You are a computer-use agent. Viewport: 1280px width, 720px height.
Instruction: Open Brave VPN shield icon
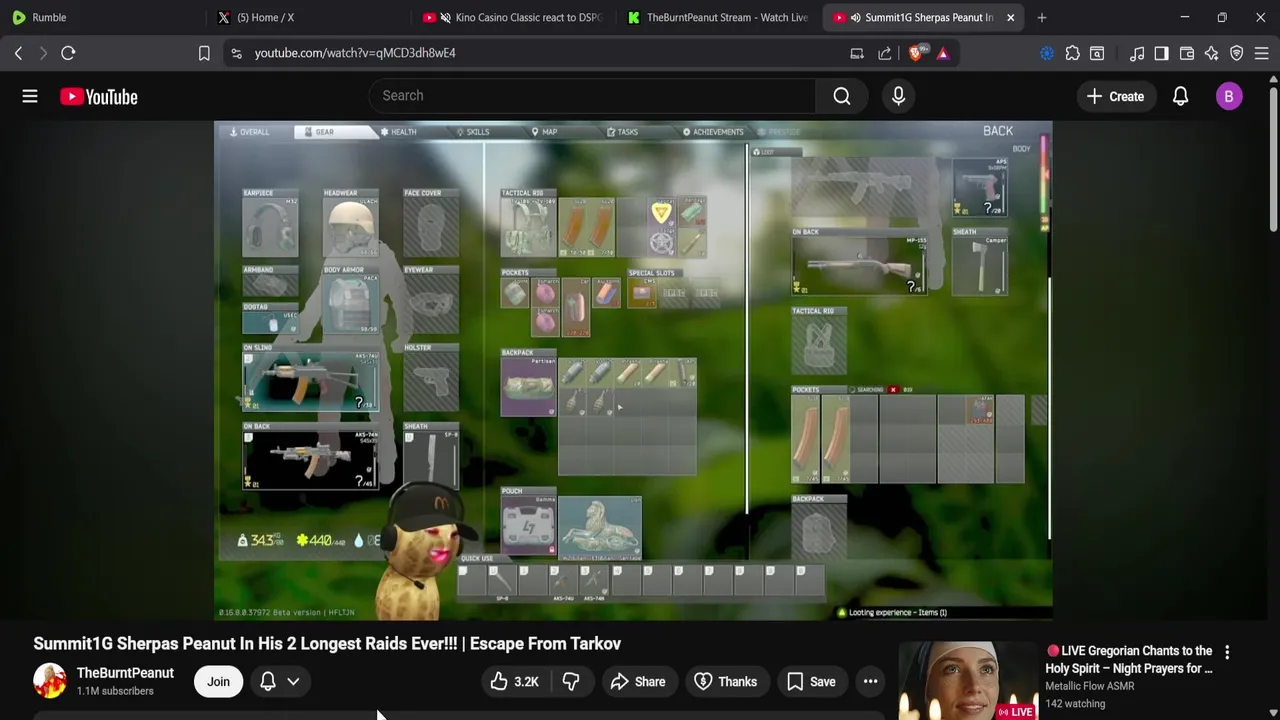1237,53
